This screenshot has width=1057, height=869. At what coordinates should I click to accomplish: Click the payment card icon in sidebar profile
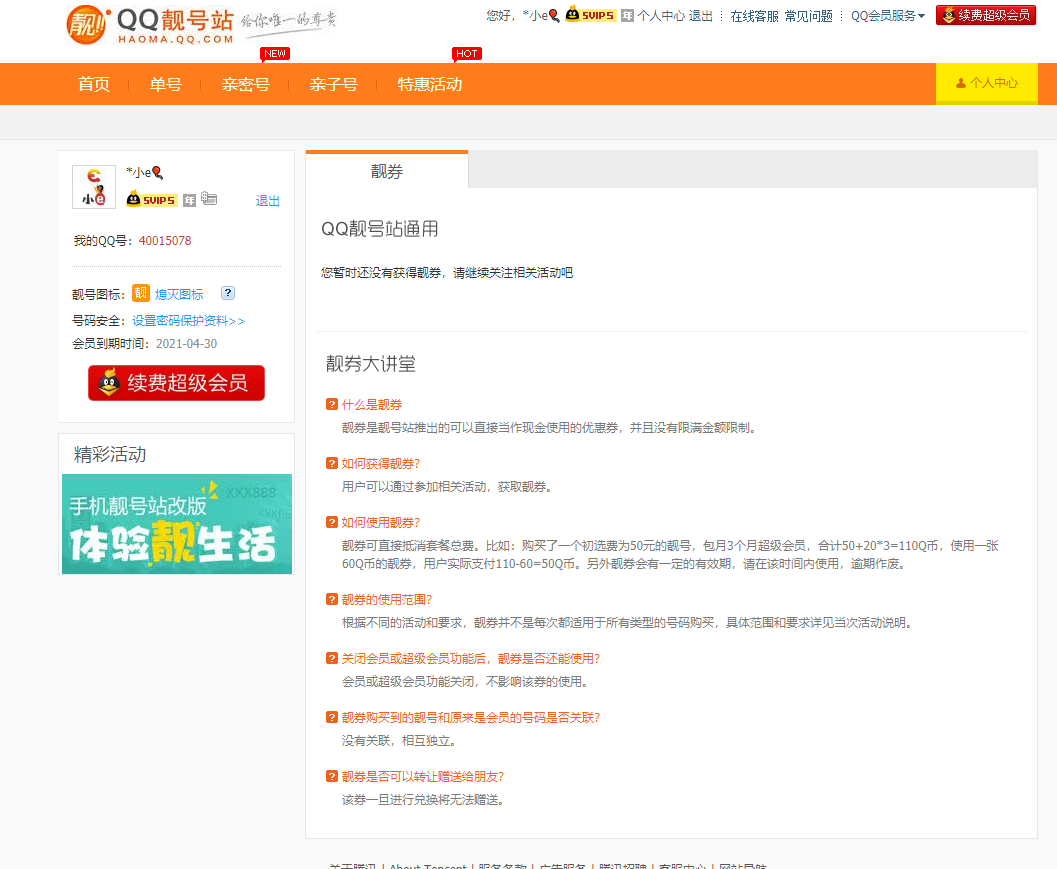209,199
